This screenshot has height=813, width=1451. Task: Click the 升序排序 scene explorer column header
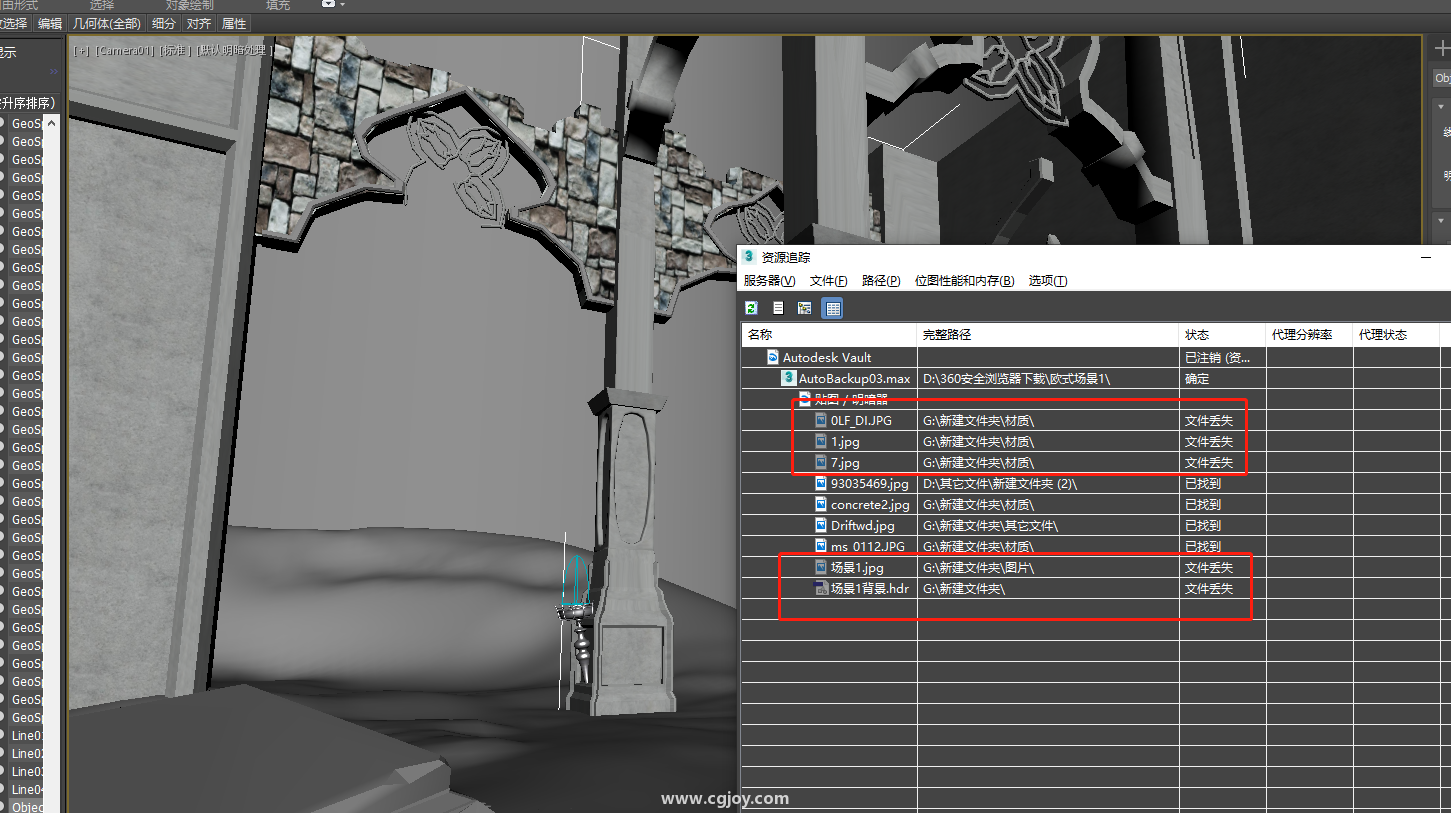coord(28,103)
